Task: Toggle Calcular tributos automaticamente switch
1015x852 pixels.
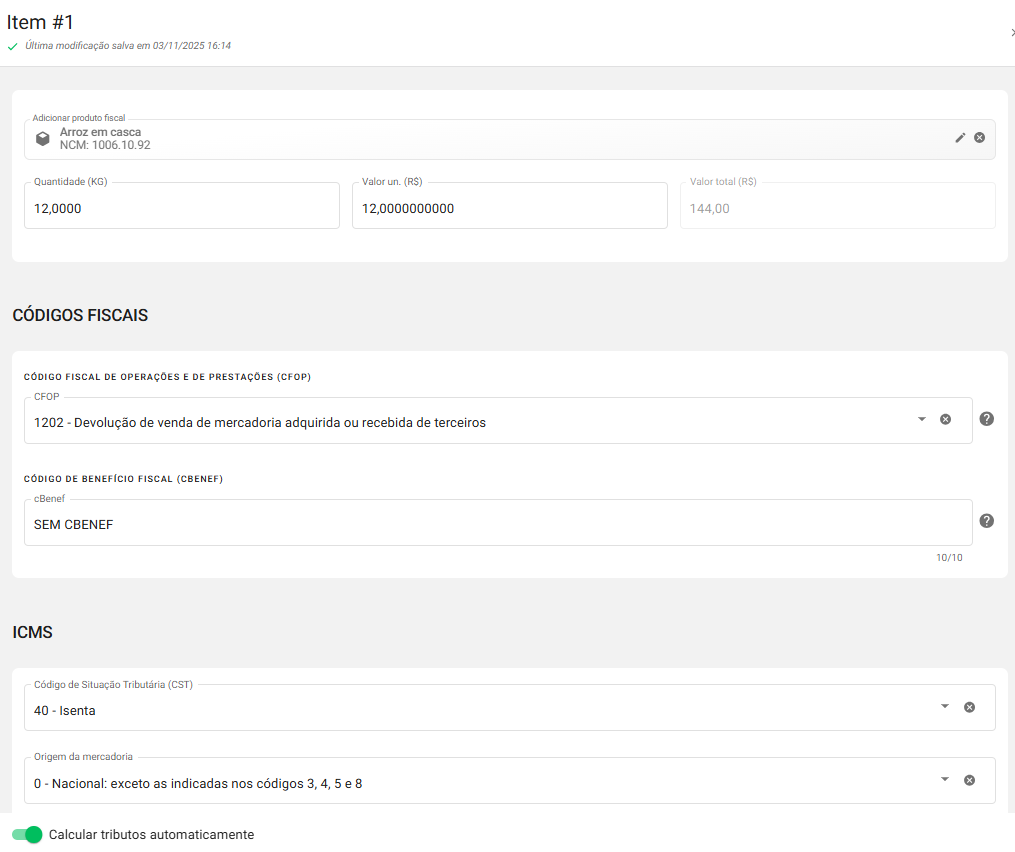Action: click(x=28, y=835)
